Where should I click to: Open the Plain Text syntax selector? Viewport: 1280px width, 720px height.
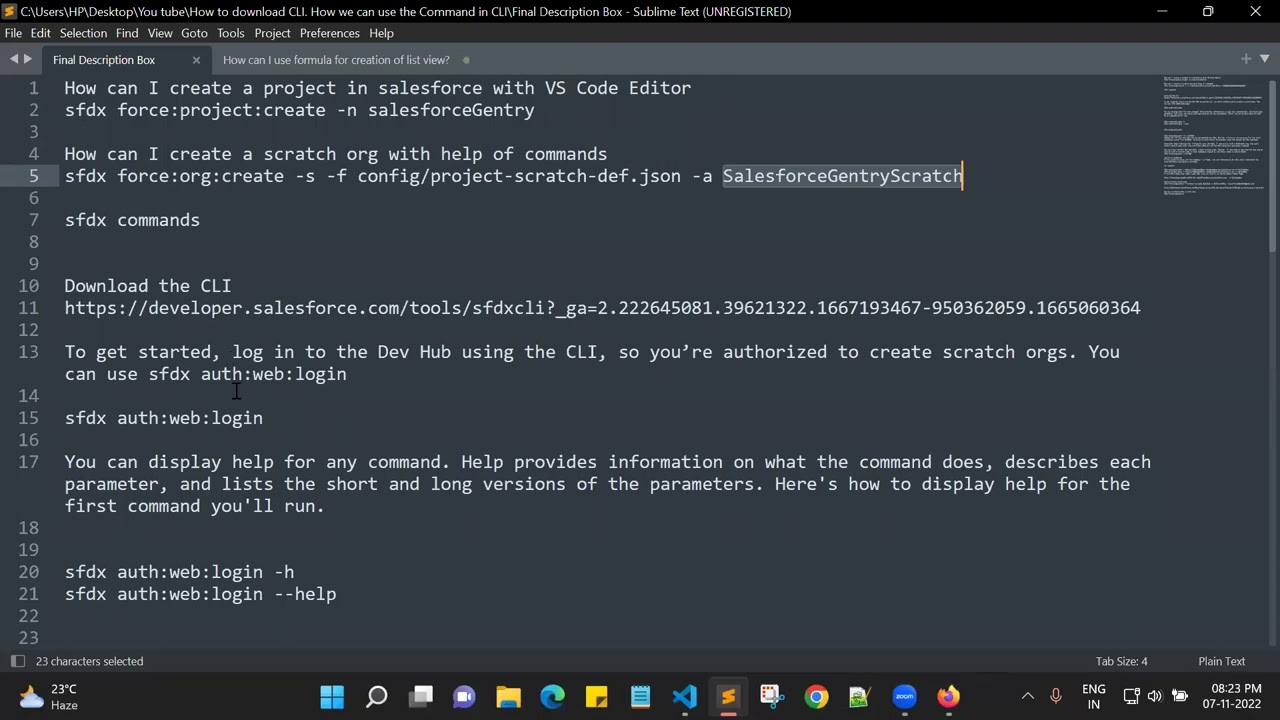1222,661
